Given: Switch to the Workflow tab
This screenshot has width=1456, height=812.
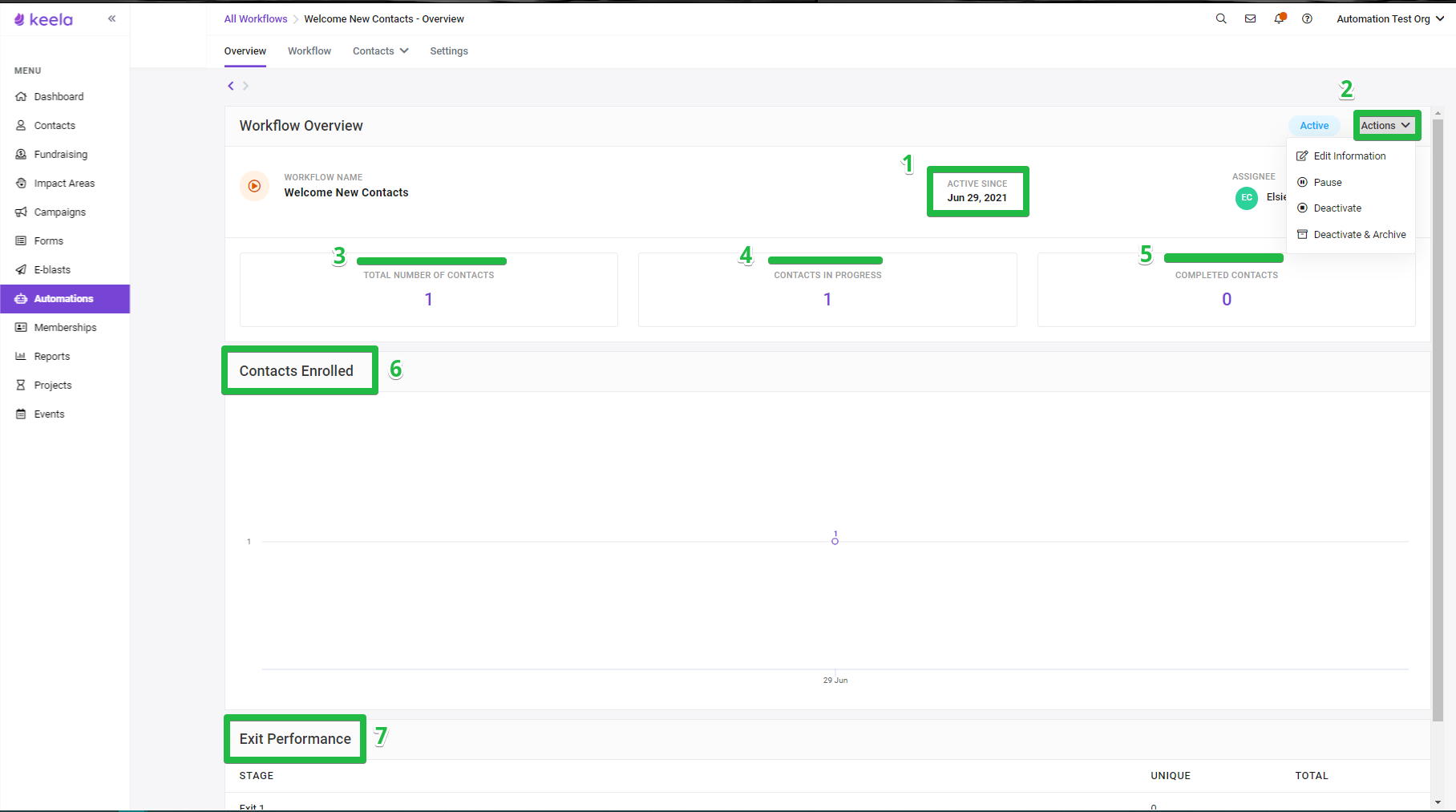Looking at the screenshot, I should pyautogui.click(x=309, y=50).
